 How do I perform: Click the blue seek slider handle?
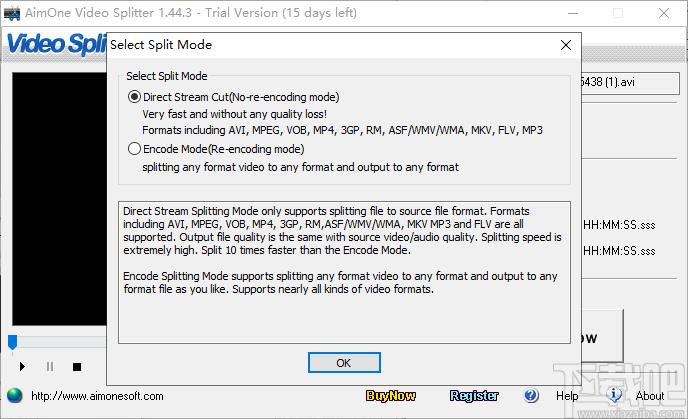13,342
